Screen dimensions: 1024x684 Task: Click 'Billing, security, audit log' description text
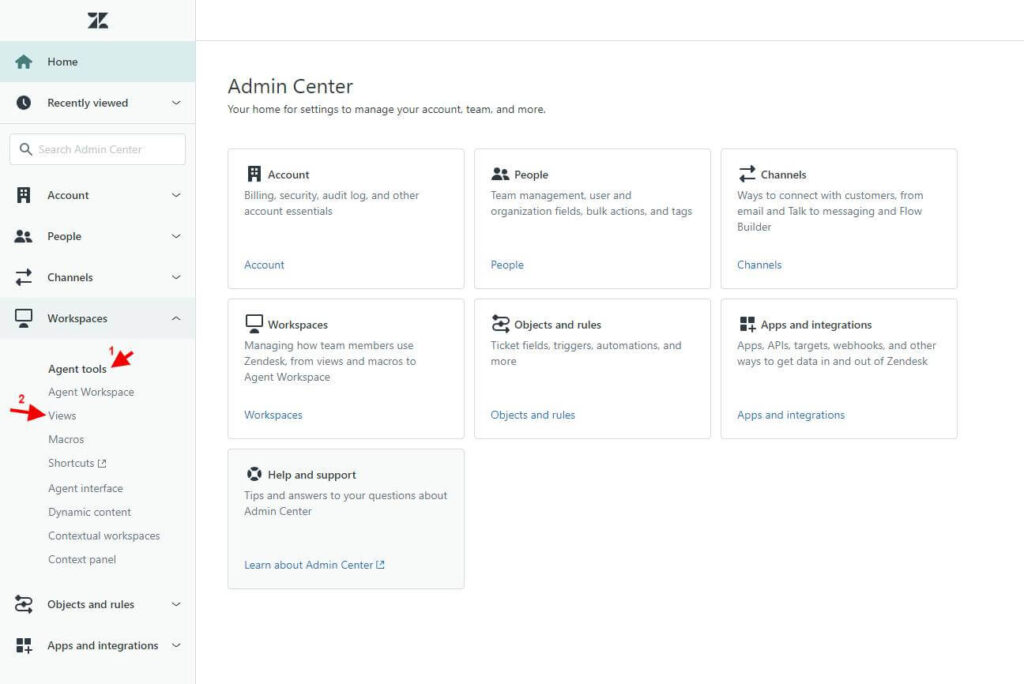(331, 203)
